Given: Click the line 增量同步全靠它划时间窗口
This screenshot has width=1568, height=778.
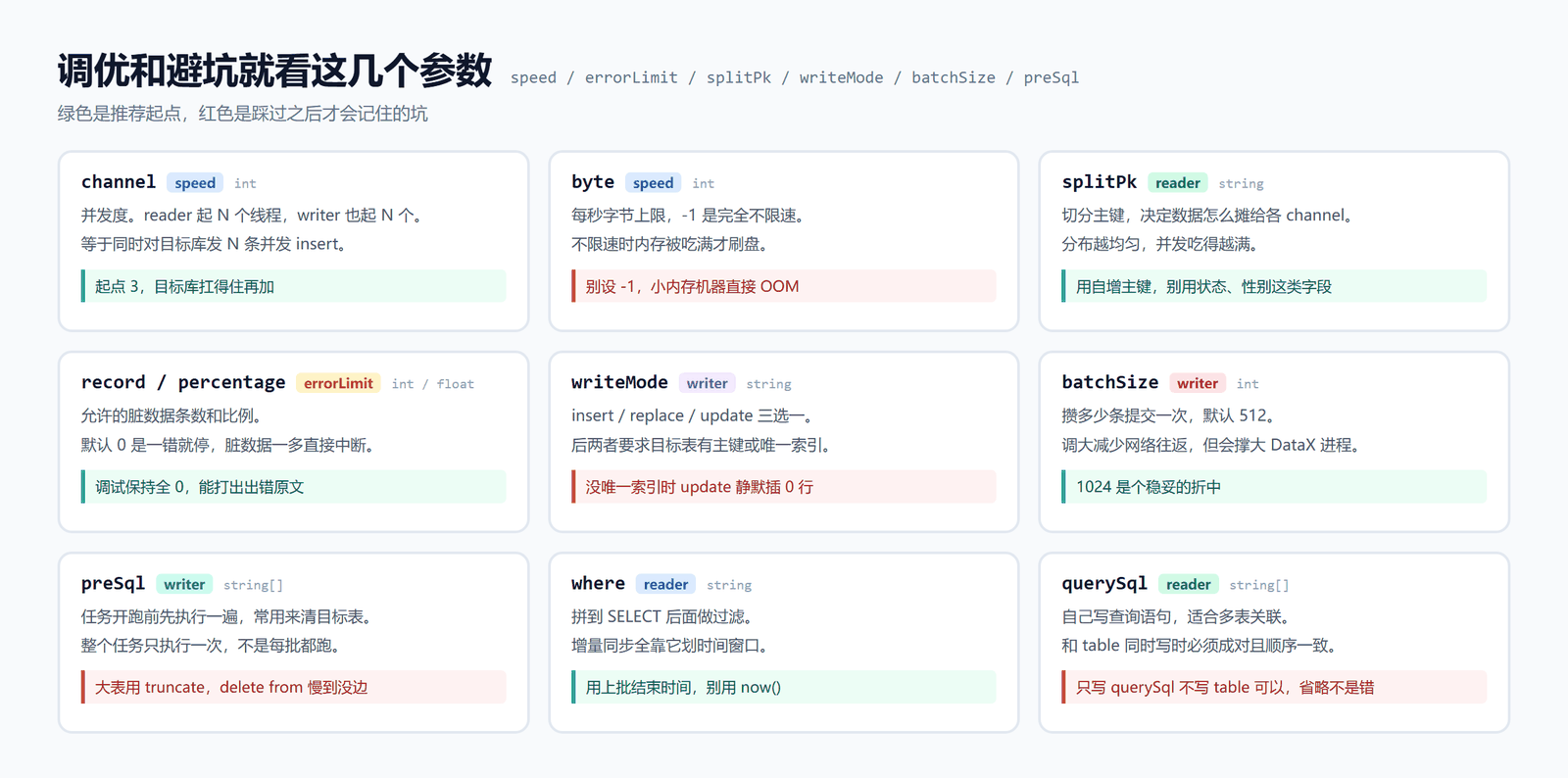Looking at the screenshot, I should click(x=671, y=646).
